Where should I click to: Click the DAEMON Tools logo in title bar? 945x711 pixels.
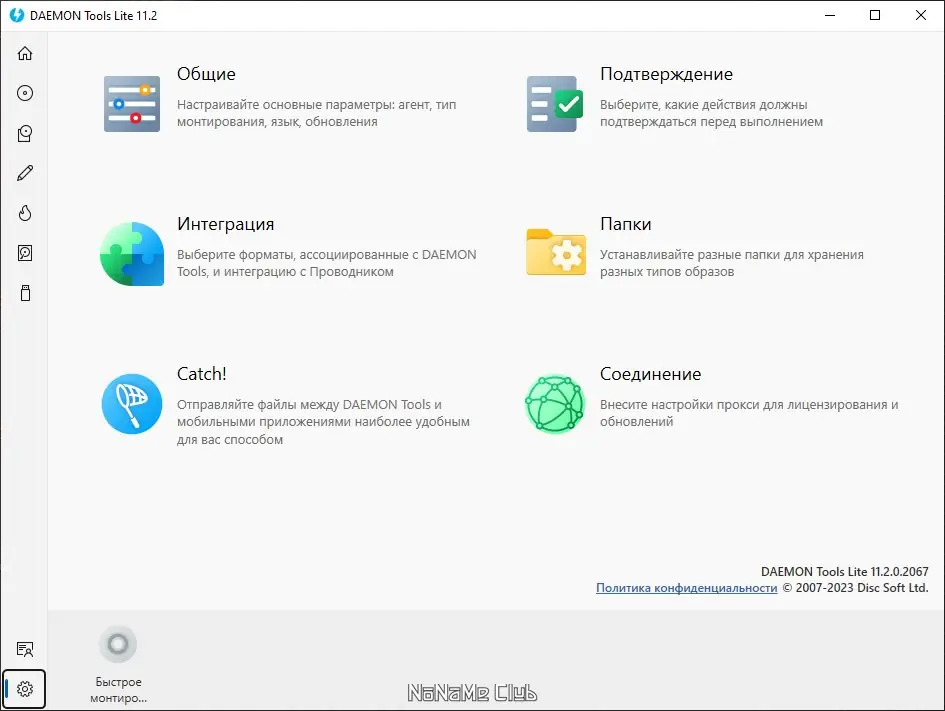click(x=17, y=15)
